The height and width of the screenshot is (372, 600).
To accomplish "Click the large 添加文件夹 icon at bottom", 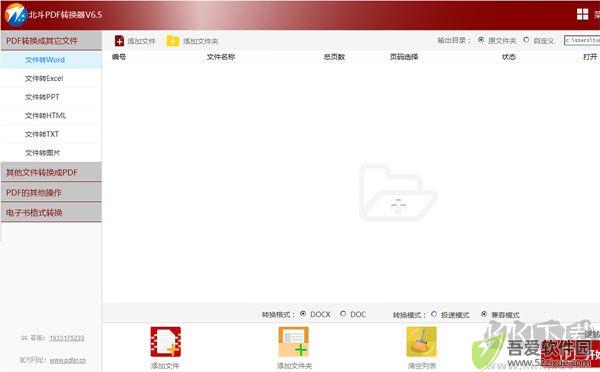I will click(x=293, y=342).
